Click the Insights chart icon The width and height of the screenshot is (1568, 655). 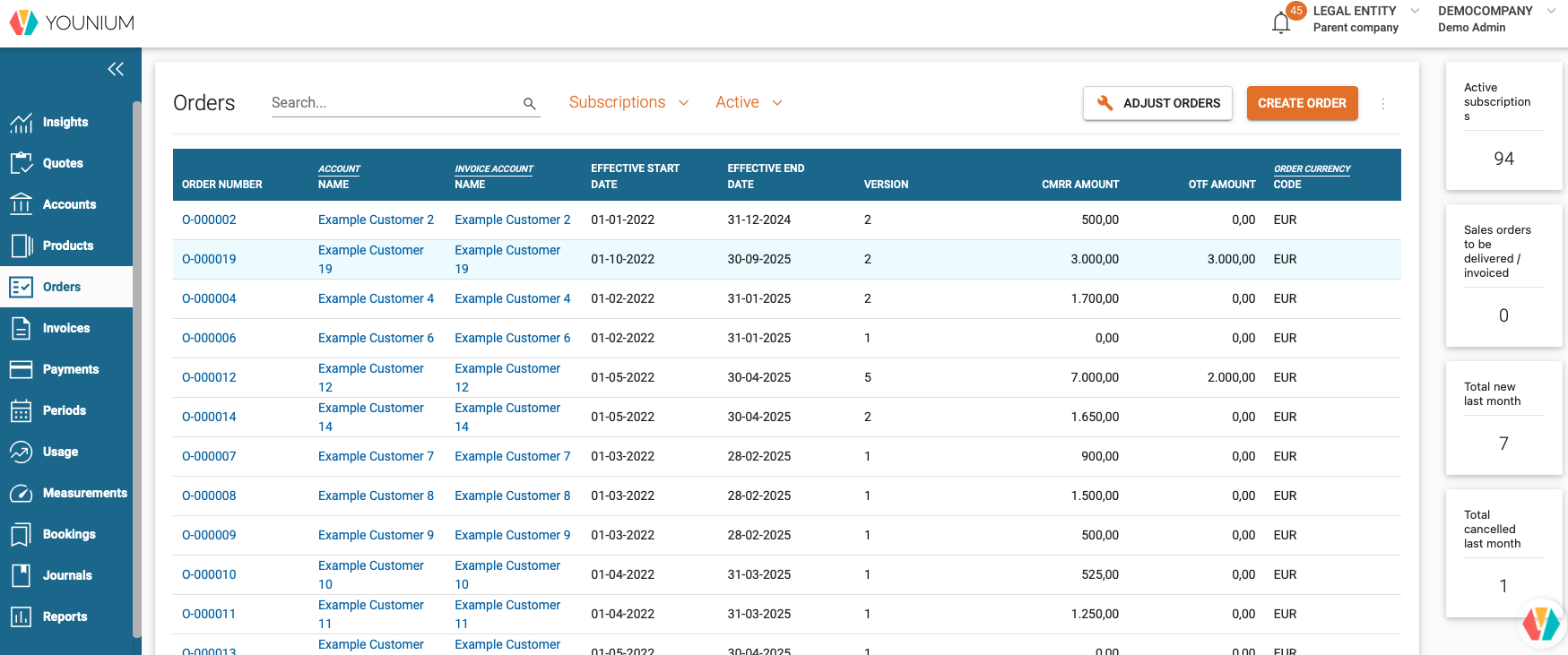pyautogui.click(x=22, y=123)
